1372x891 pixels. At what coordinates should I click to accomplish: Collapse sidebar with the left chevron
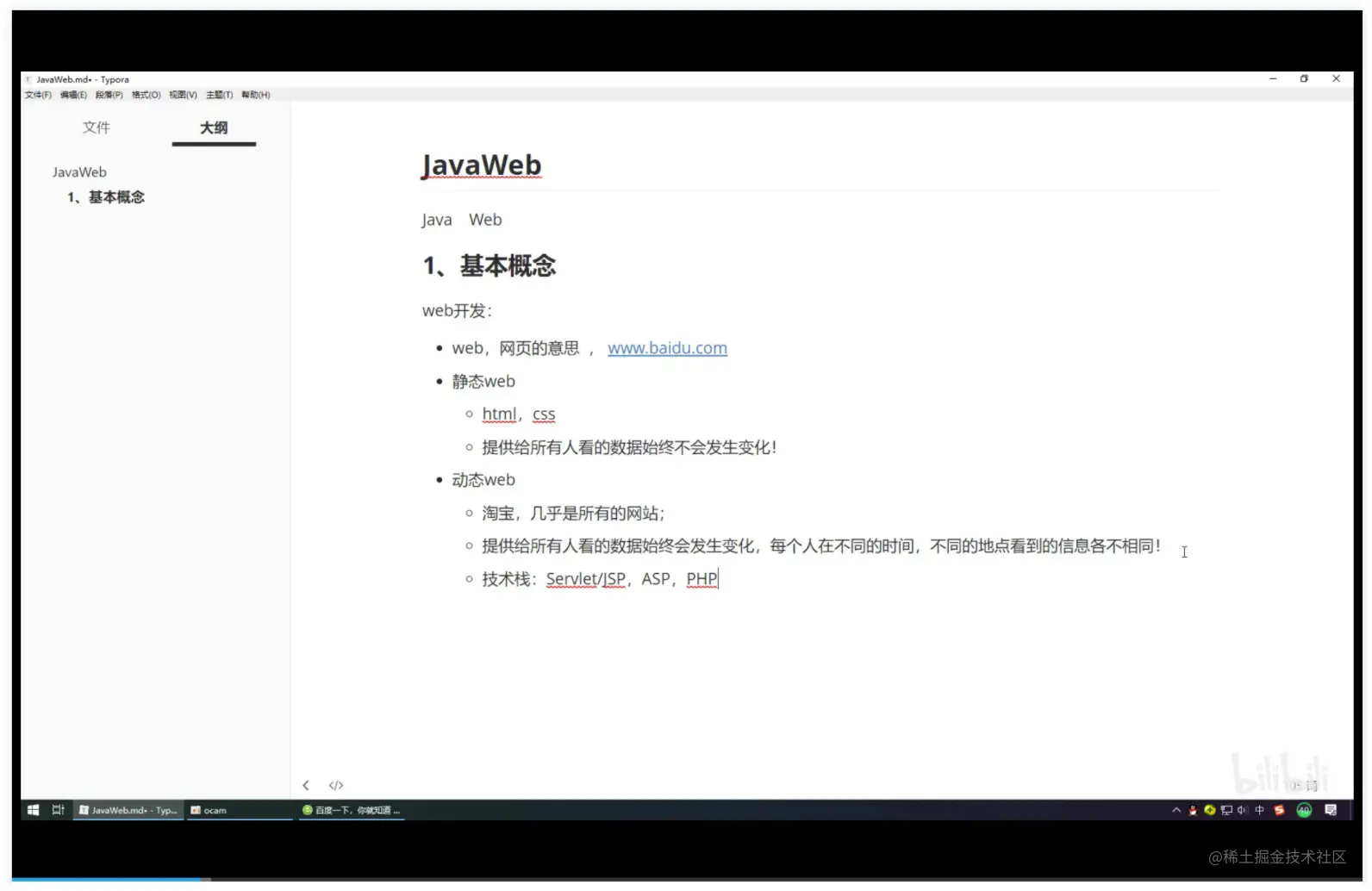pyautogui.click(x=306, y=785)
